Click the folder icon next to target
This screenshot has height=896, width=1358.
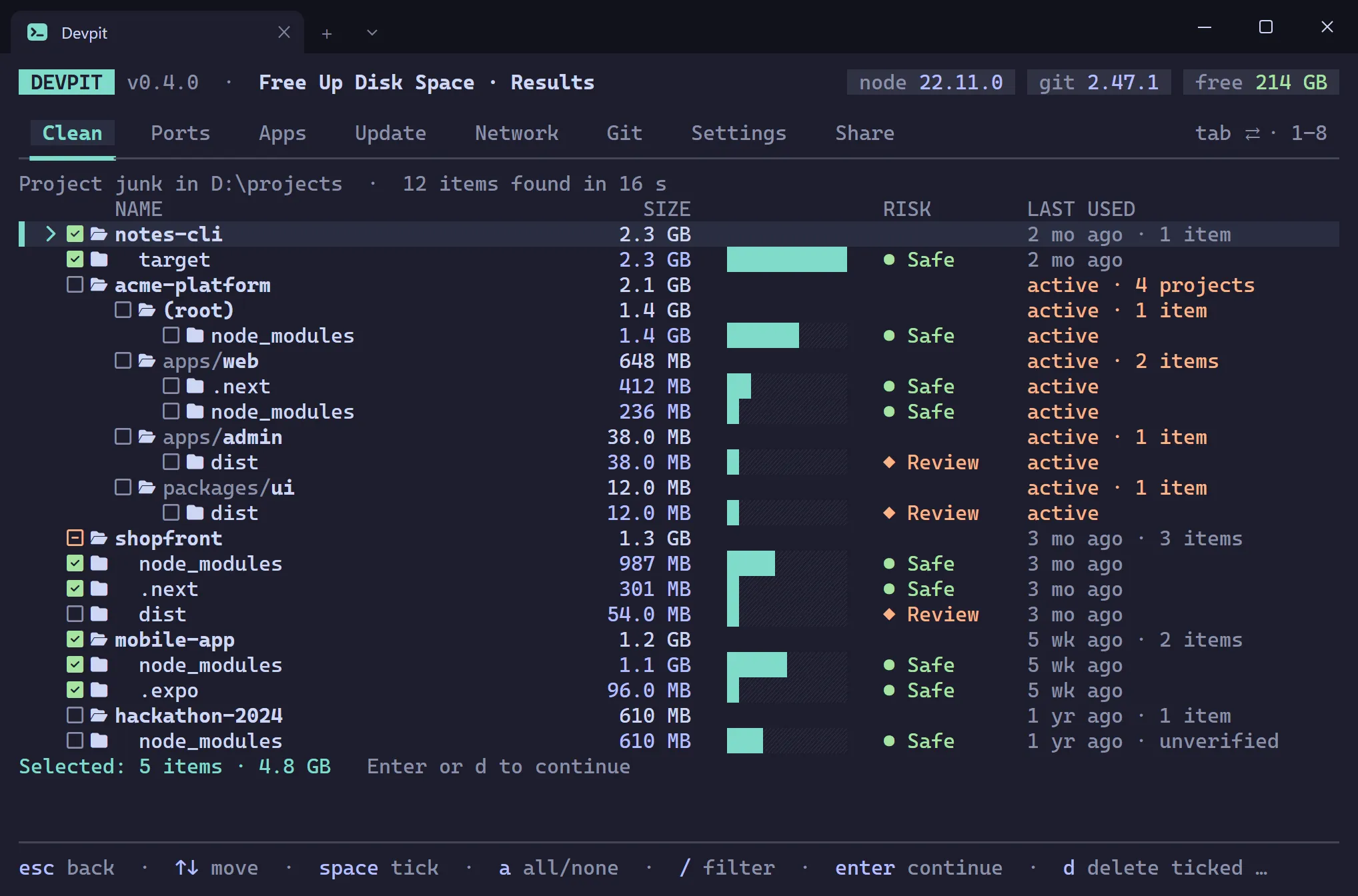tap(99, 259)
